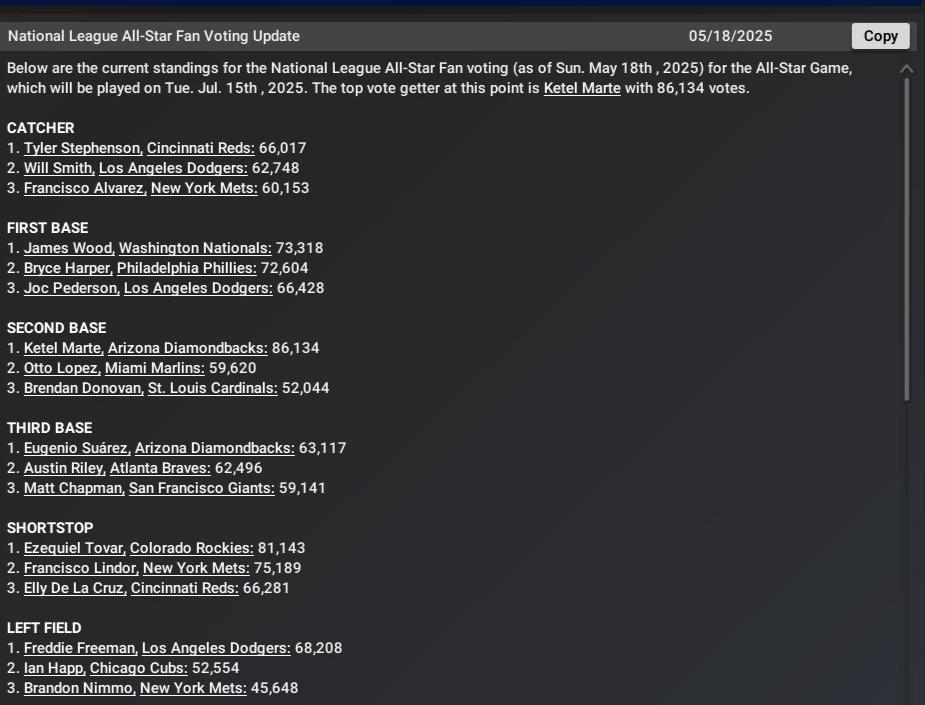Image resolution: width=925 pixels, height=705 pixels.
Task: Open St. Louis Cardinals team link
Action: (212, 388)
